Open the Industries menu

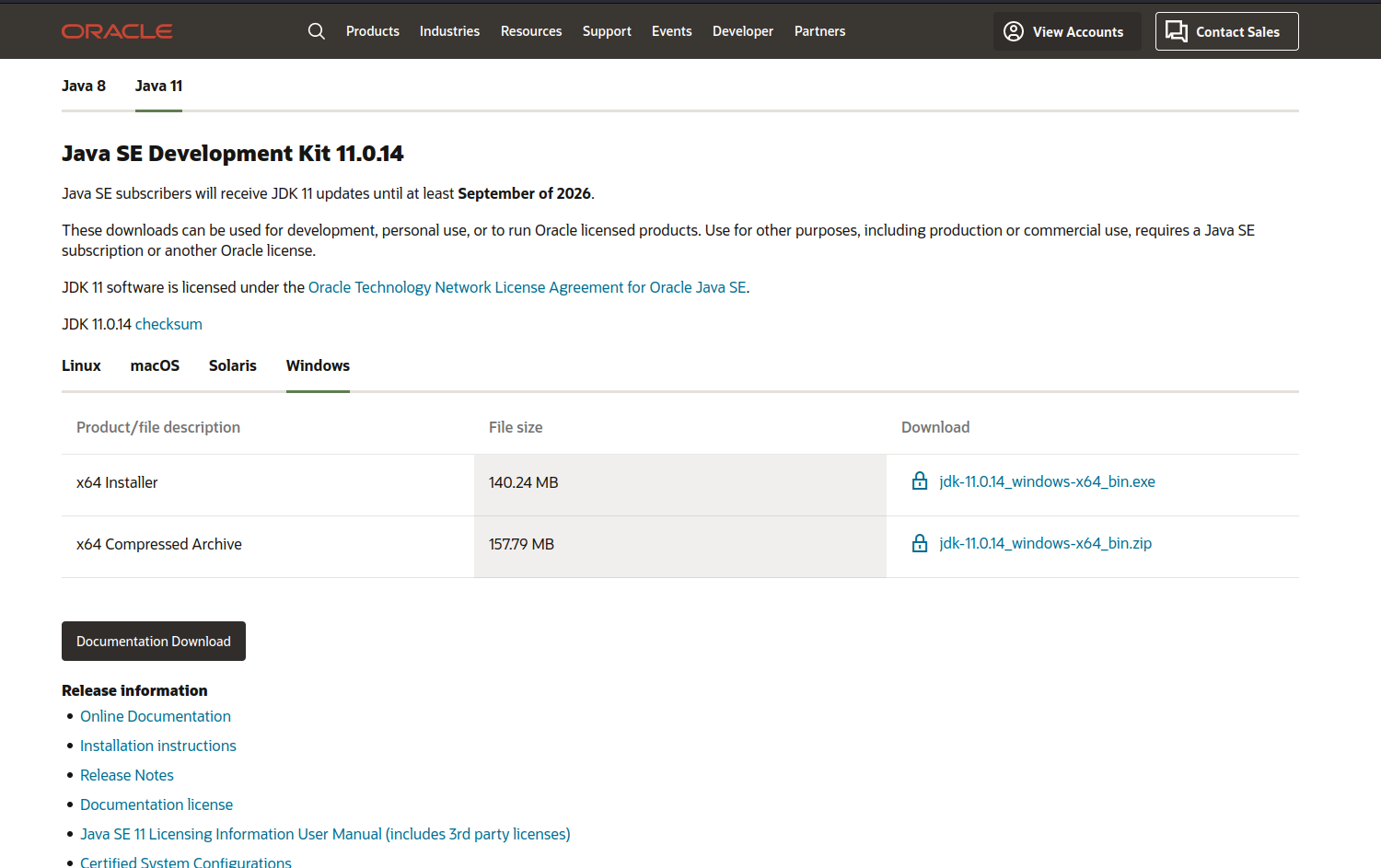click(449, 31)
